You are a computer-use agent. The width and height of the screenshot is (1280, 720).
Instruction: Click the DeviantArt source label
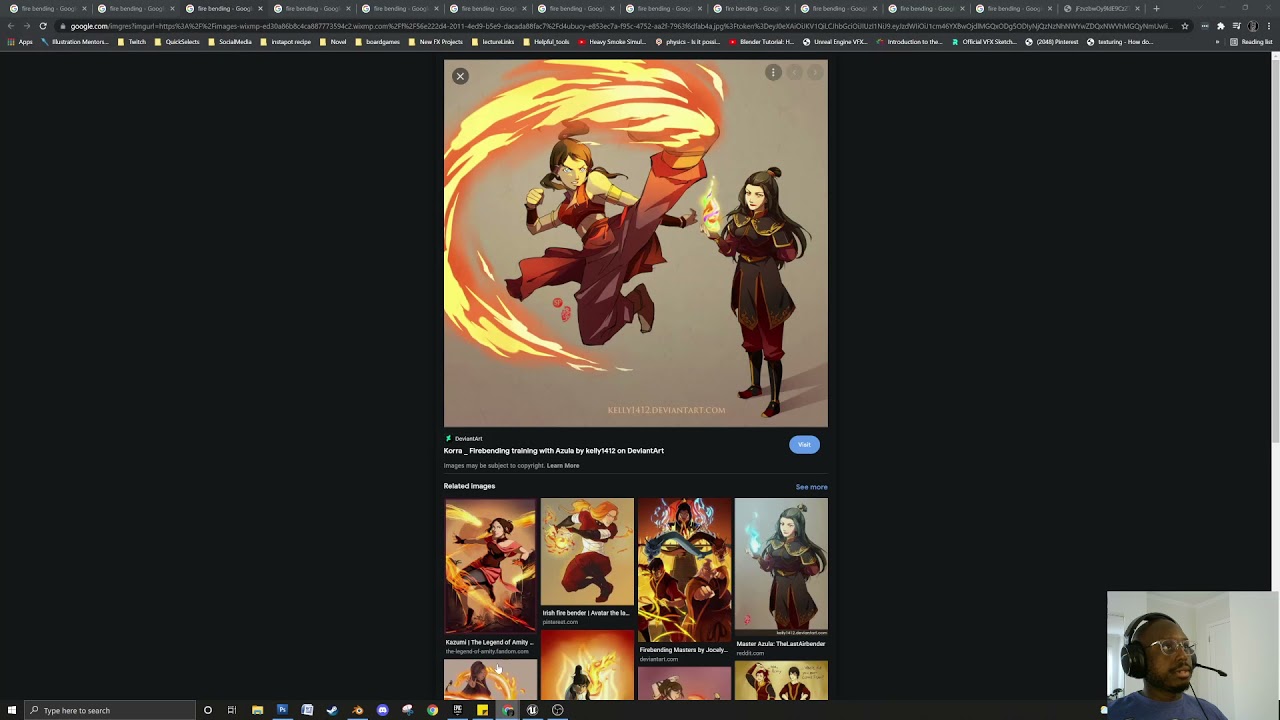click(x=468, y=439)
